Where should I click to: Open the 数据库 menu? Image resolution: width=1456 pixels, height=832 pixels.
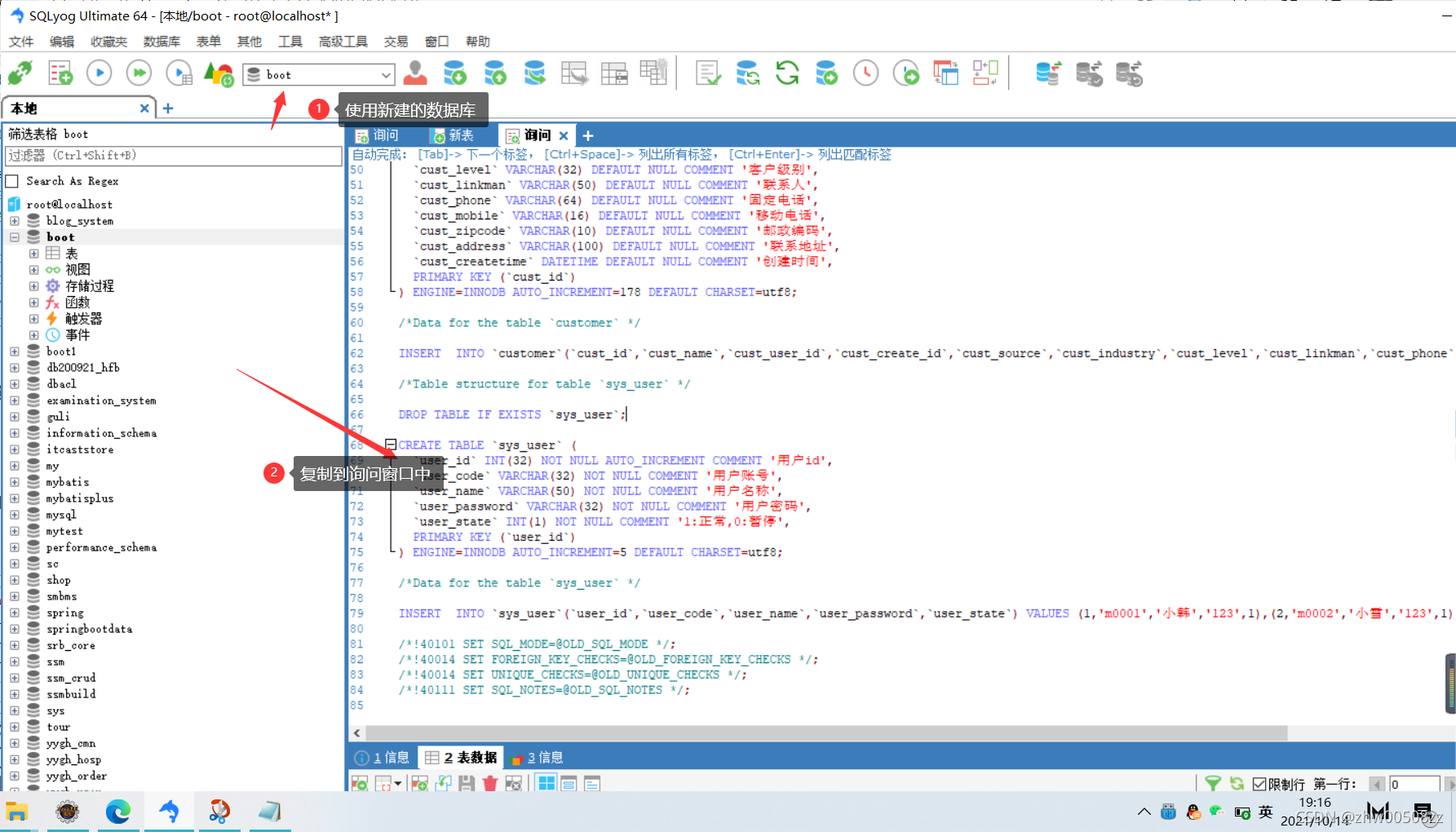point(162,42)
